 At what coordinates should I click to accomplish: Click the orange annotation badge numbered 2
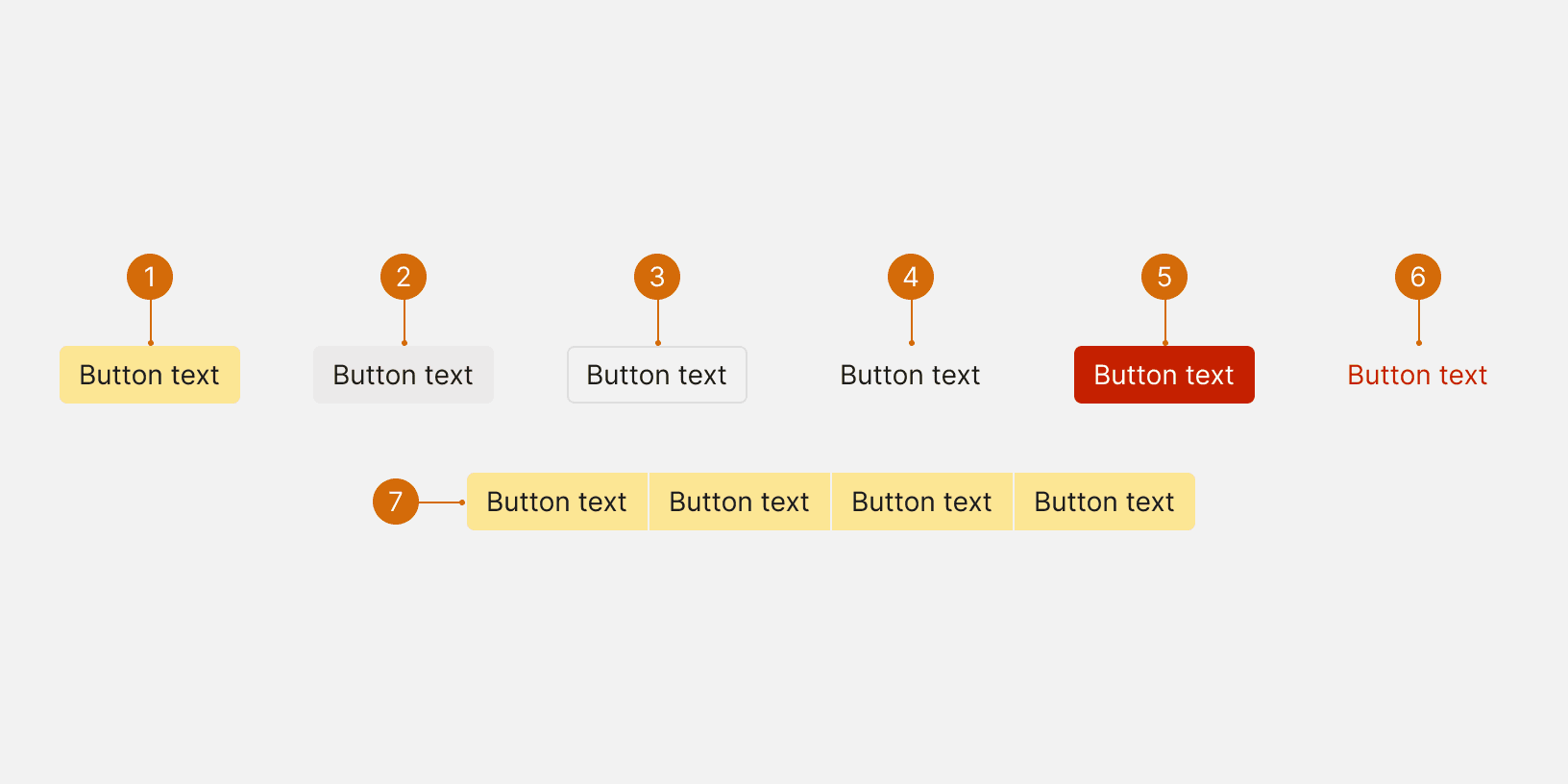coord(404,277)
